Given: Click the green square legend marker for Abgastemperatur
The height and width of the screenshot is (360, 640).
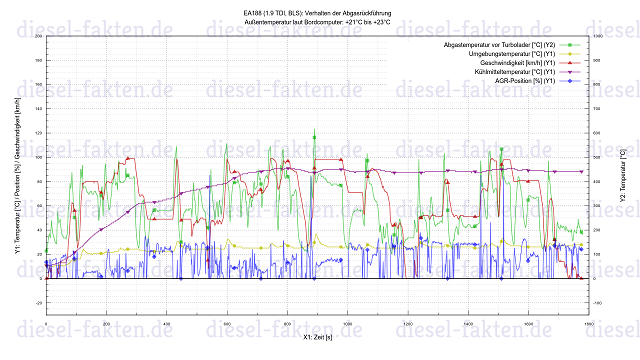Looking at the screenshot, I should [570, 45].
